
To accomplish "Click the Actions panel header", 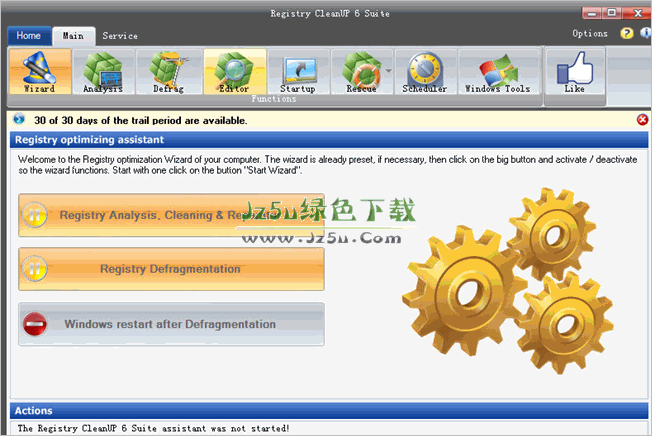I will (x=329, y=411).
